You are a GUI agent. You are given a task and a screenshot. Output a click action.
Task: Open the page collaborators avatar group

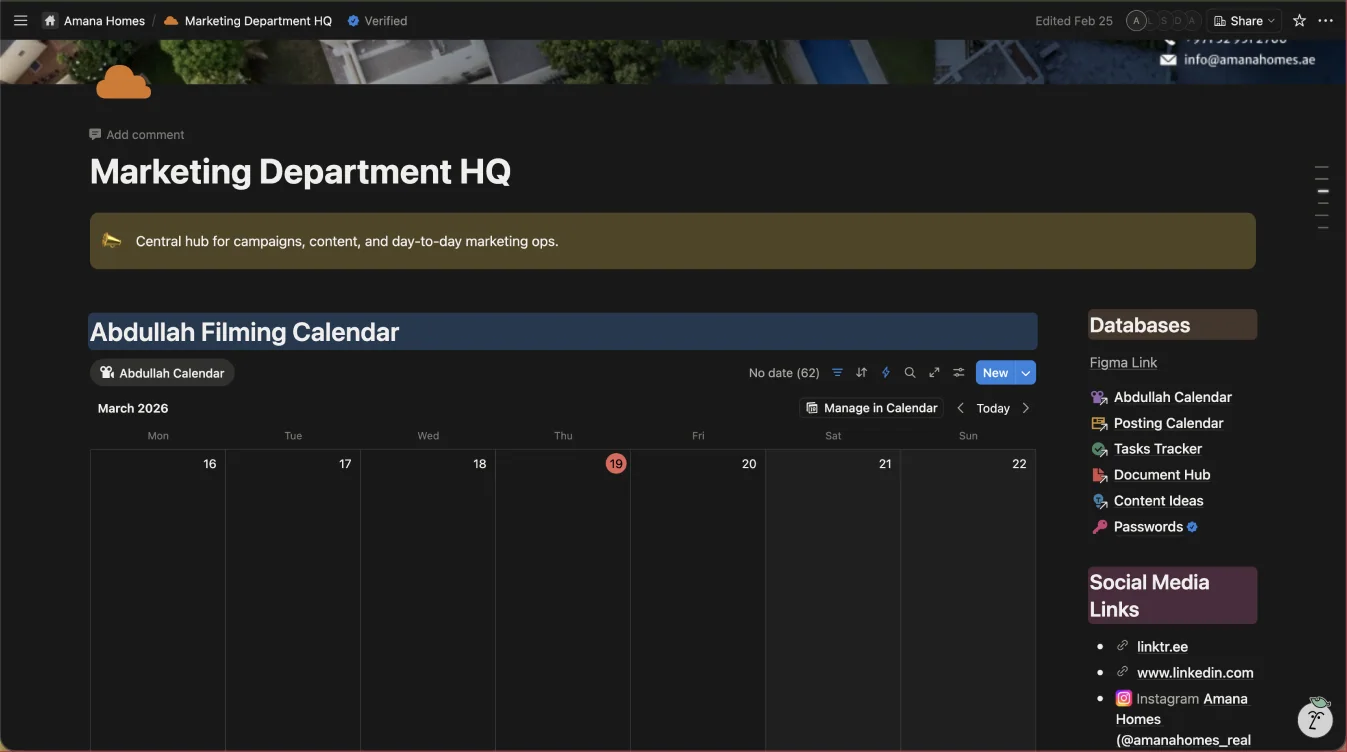click(x=1162, y=20)
